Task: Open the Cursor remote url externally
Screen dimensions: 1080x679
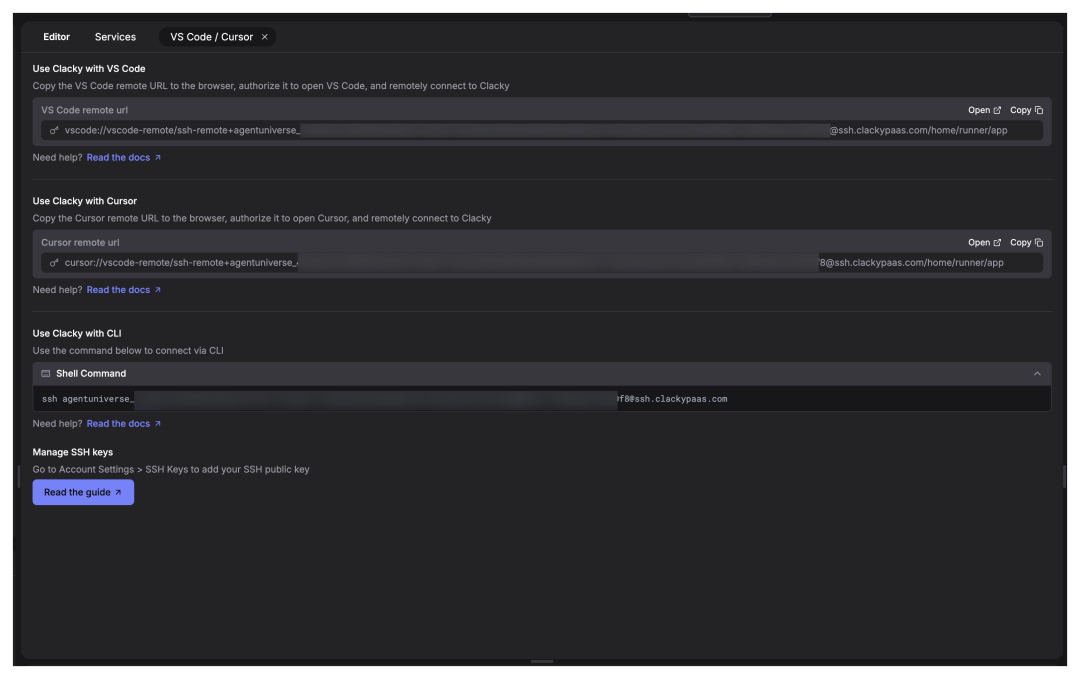Action: pyautogui.click(x=984, y=242)
